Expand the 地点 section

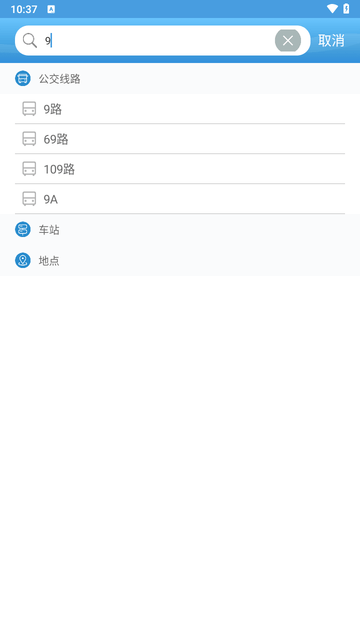click(180, 260)
